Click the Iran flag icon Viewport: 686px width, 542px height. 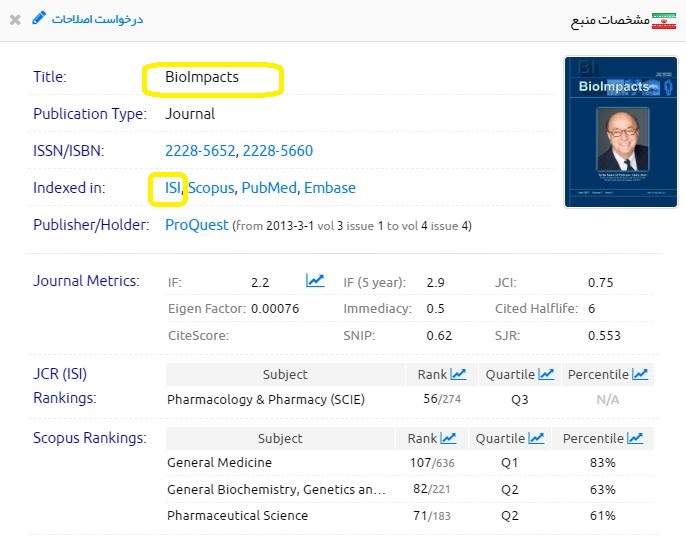click(664, 20)
